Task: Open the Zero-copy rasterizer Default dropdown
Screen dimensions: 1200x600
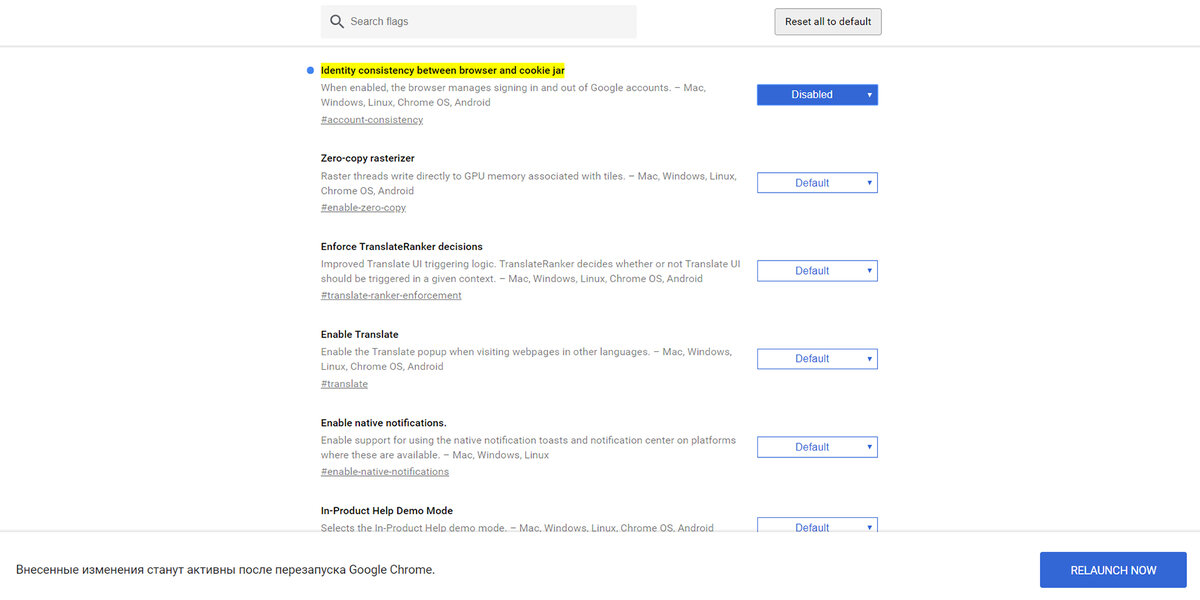Action: coord(817,183)
